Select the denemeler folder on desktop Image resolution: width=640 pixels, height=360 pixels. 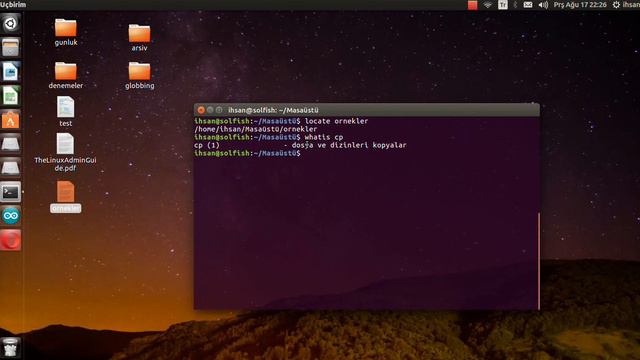(x=66, y=76)
